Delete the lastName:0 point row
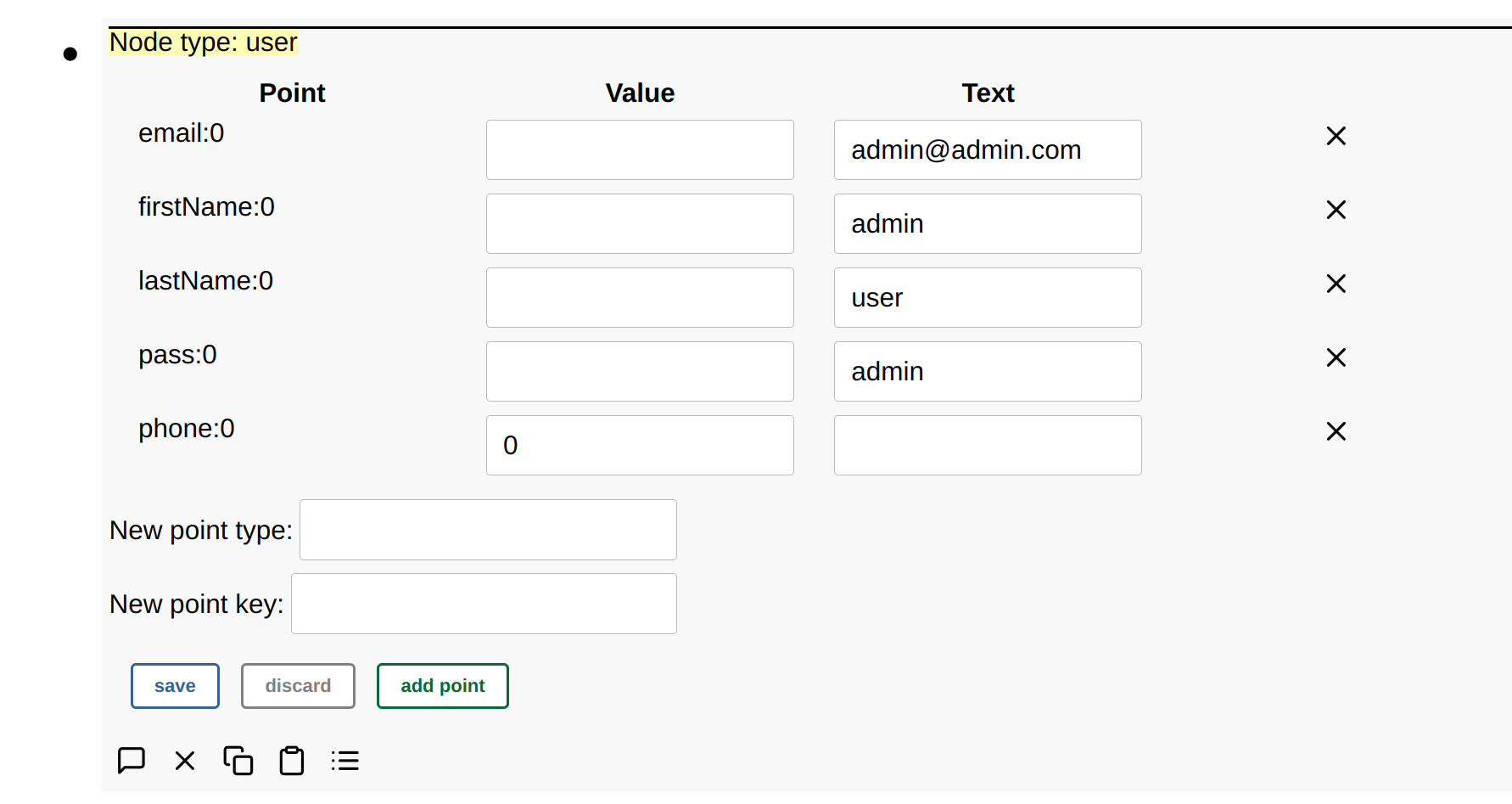This screenshot has width=1512, height=804. click(1336, 284)
